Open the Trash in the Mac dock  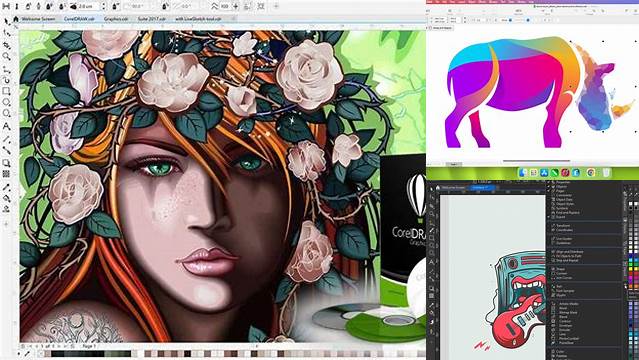point(606,173)
